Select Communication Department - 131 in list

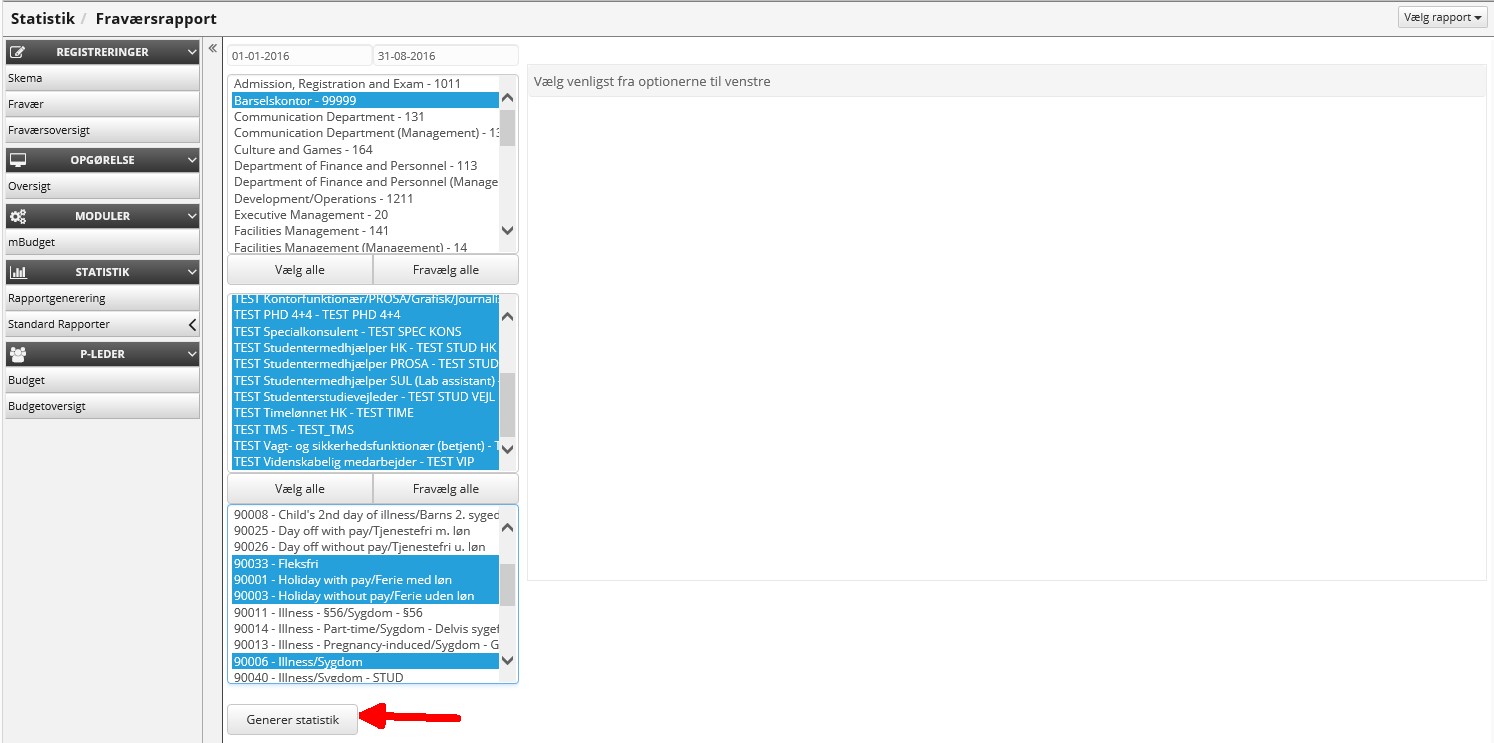(329, 117)
